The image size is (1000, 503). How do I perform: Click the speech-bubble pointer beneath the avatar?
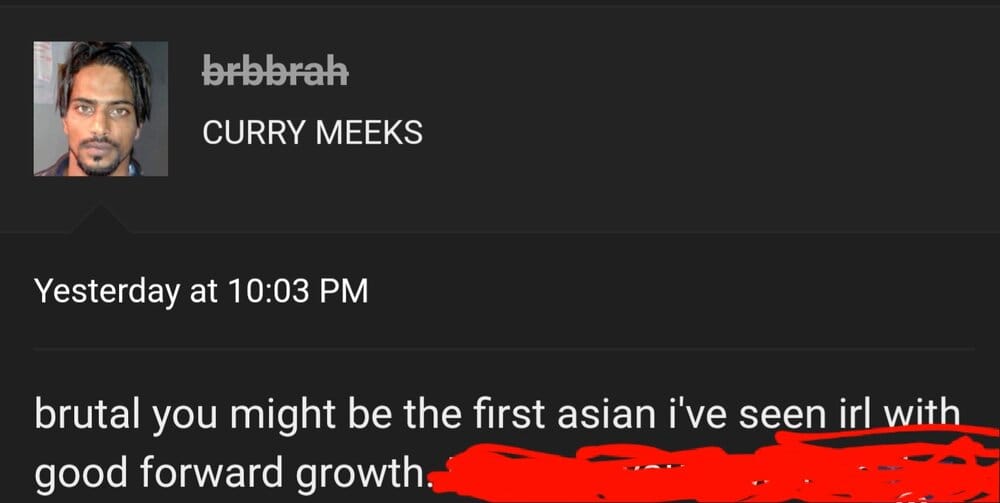[101, 219]
